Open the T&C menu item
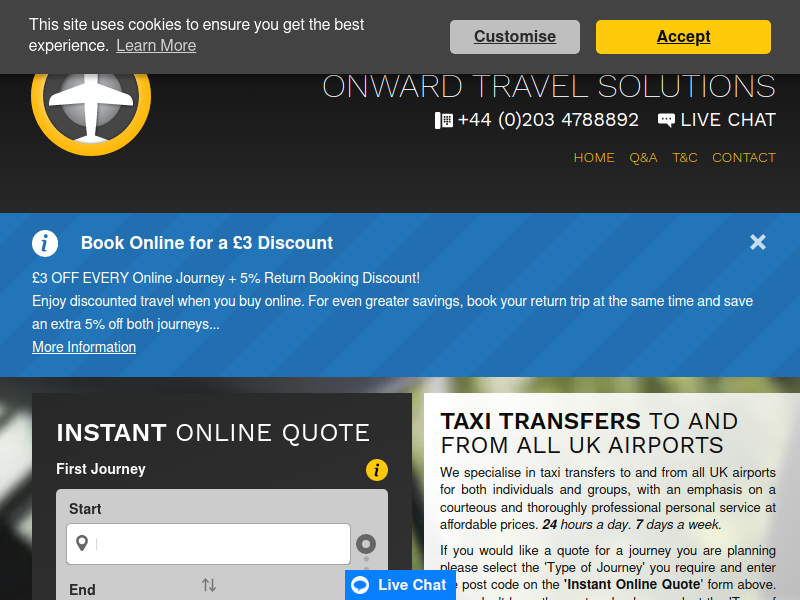The image size is (800, 600). pyautogui.click(x=685, y=158)
